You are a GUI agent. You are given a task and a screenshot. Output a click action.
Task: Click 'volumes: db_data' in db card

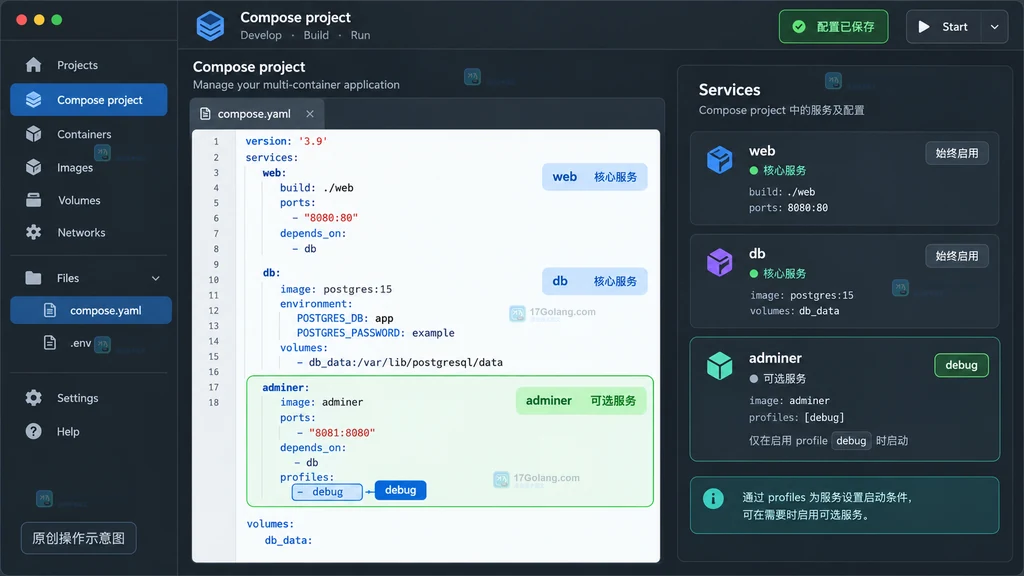[794, 311]
